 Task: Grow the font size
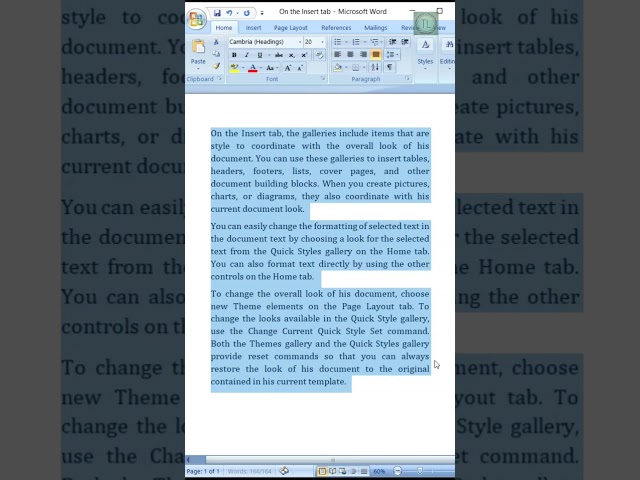[288, 68]
